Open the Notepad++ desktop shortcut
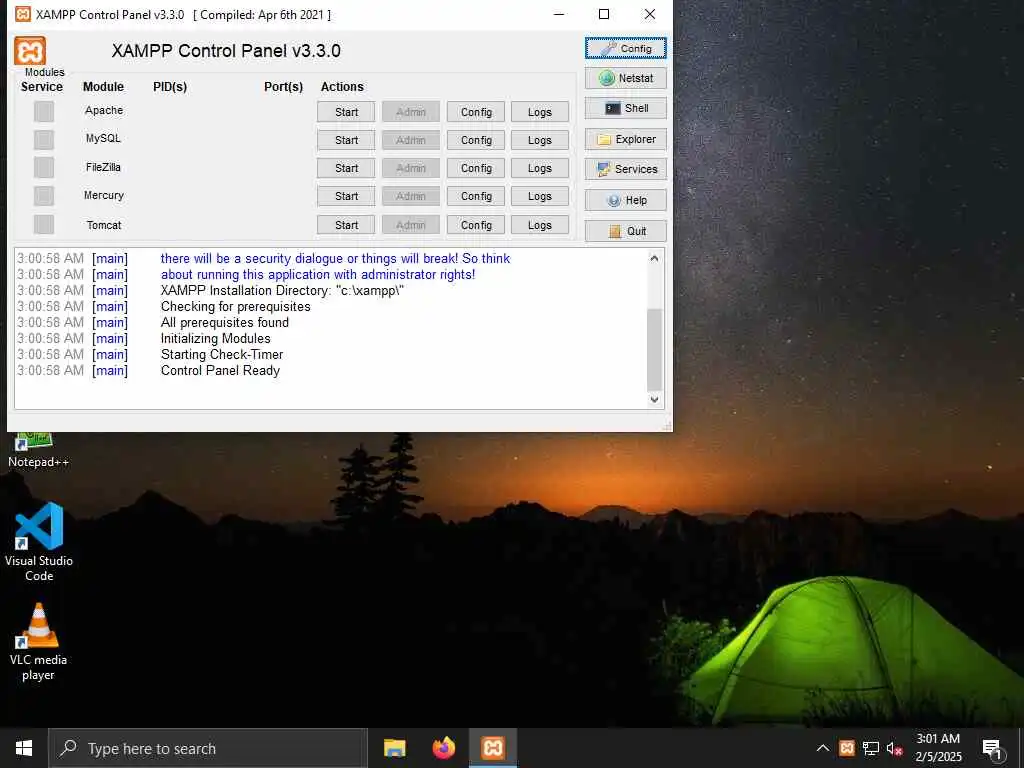1024x768 pixels. pos(38,451)
